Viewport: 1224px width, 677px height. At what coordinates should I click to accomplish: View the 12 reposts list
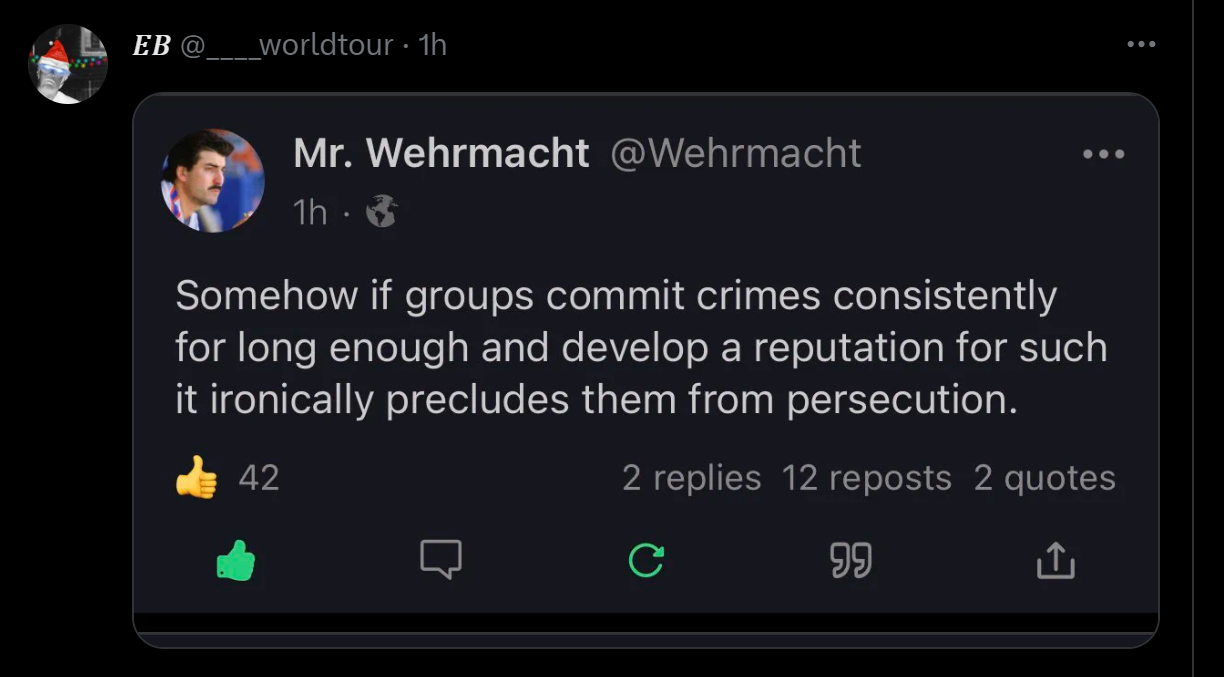pyautogui.click(x=866, y=478)
